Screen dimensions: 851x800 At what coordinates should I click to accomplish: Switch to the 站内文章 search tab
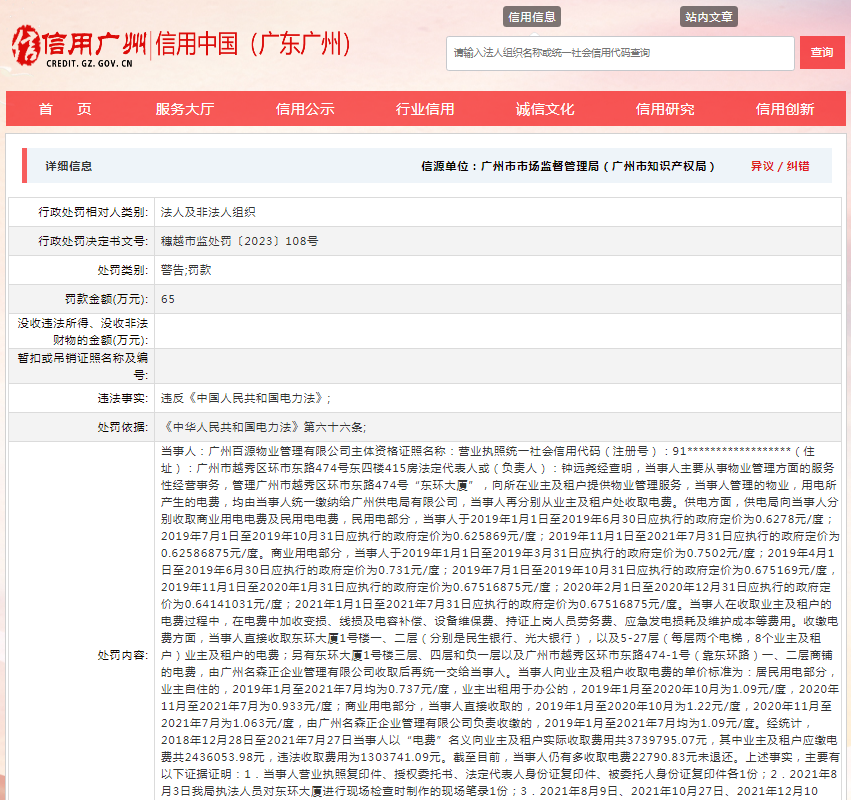(709, 17)
